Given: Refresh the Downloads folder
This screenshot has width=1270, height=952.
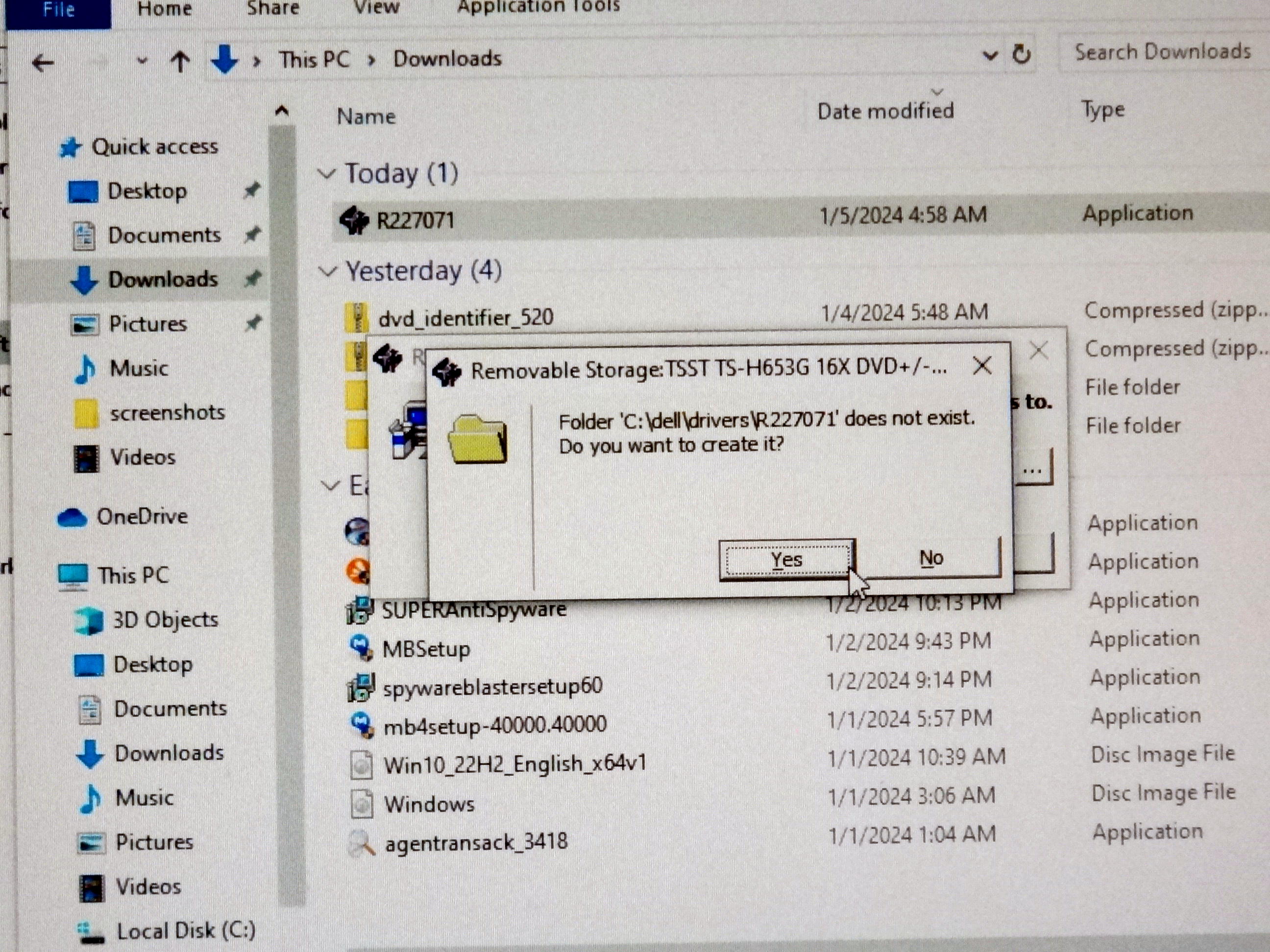Looking at the screenshot, I should [1022, 54].
